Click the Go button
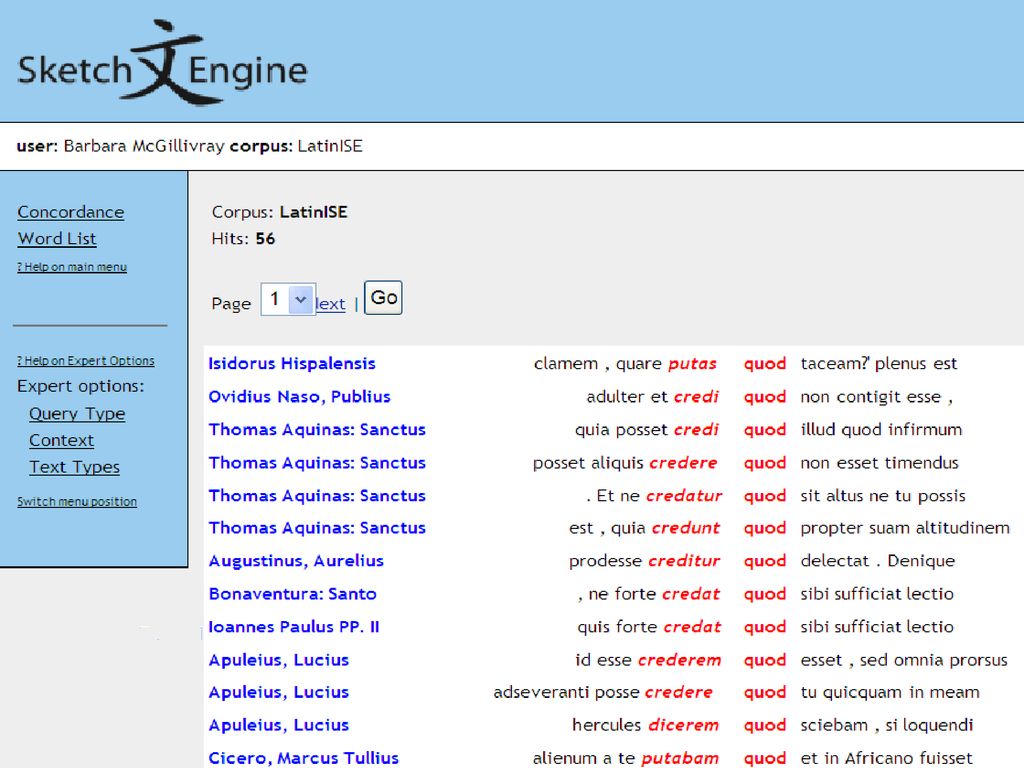The height and width of the screenshot is (768, 1024). (x=382, y=297)
